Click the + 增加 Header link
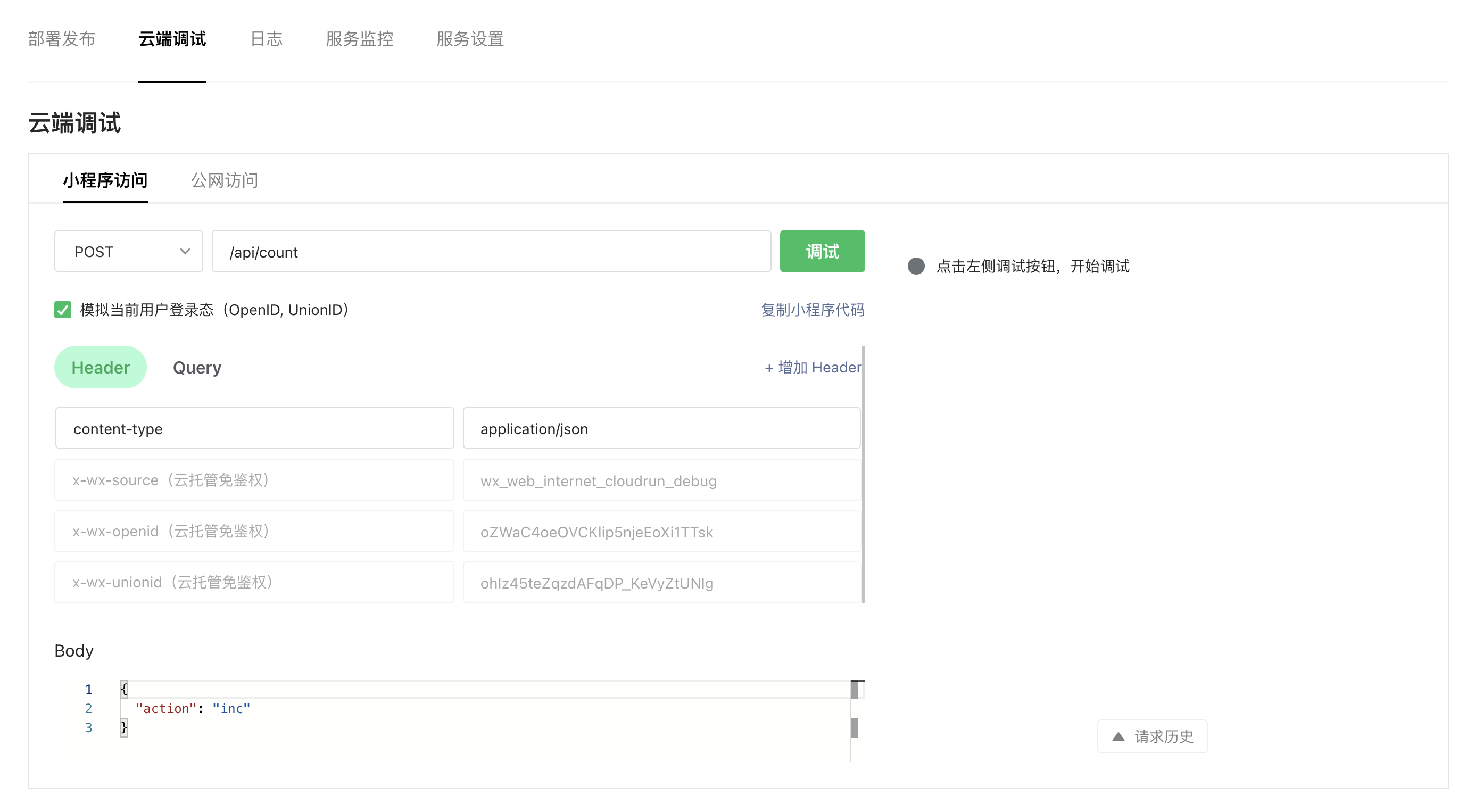1475x812 pixels. pyautogui.click(x=812, y=368)
